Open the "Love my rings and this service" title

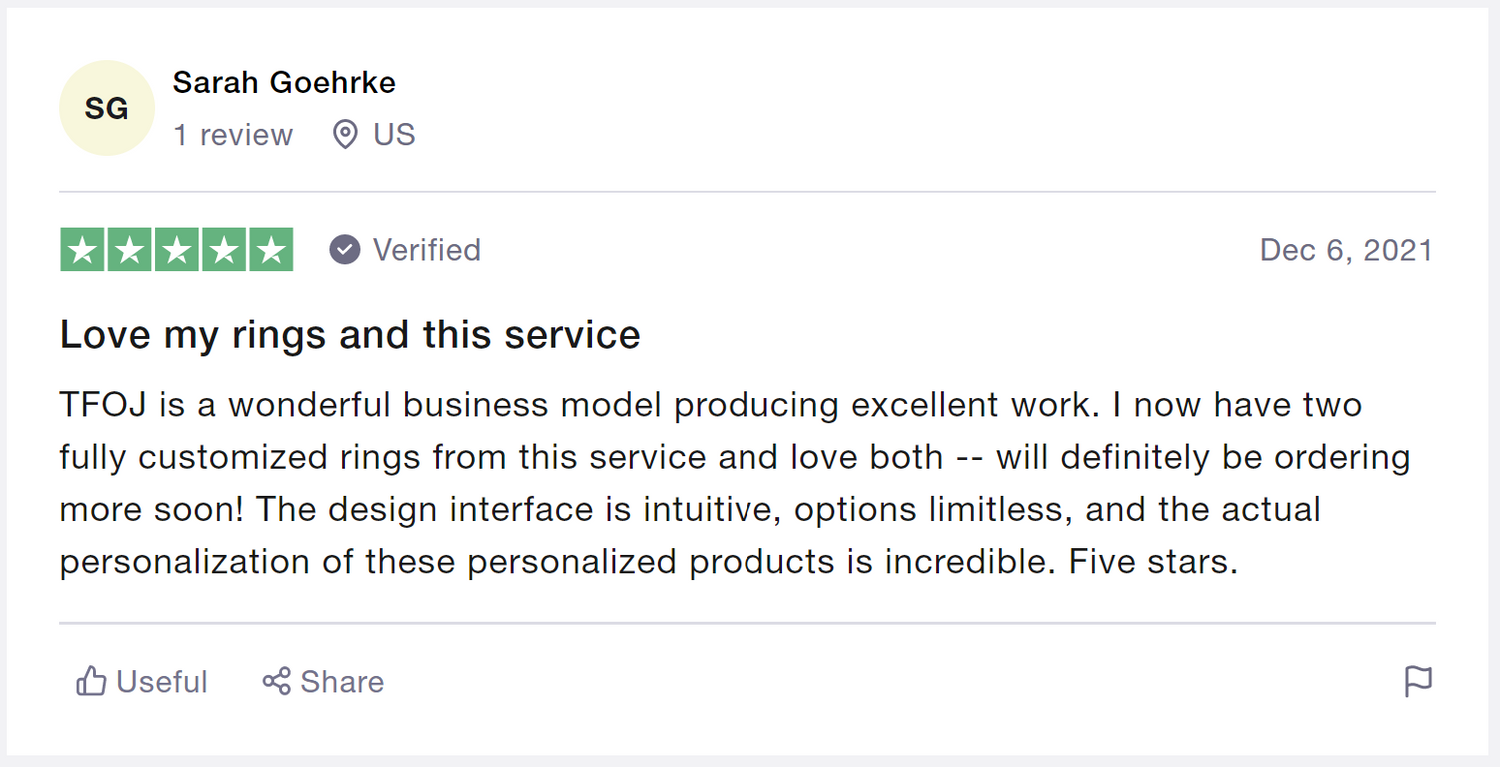click(x=350, y=335)
